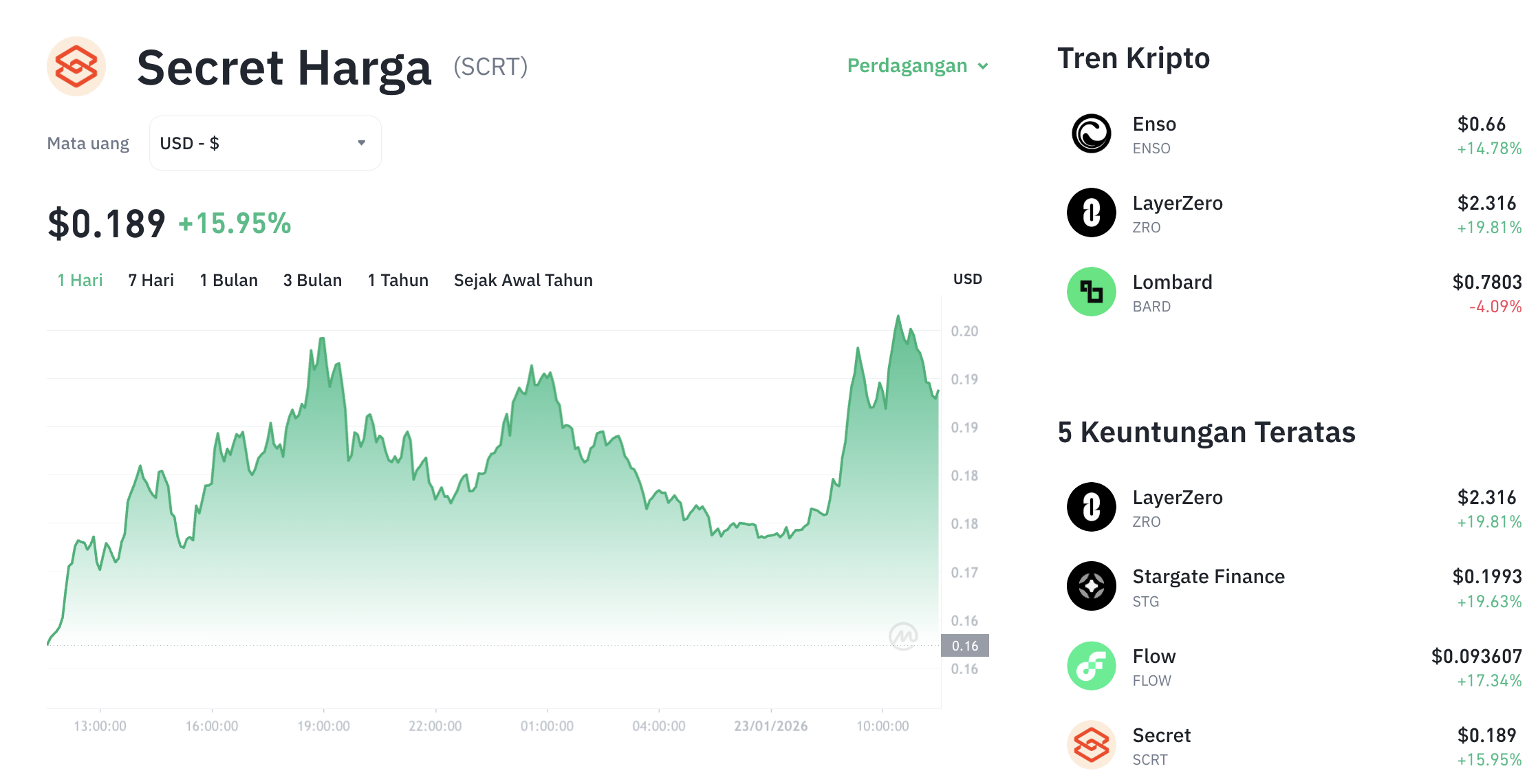Select the LayerZero icon in 5 Keuntungan Teratas
The width and height of the screenshot is (1538, 784).
click(1091, 508)
